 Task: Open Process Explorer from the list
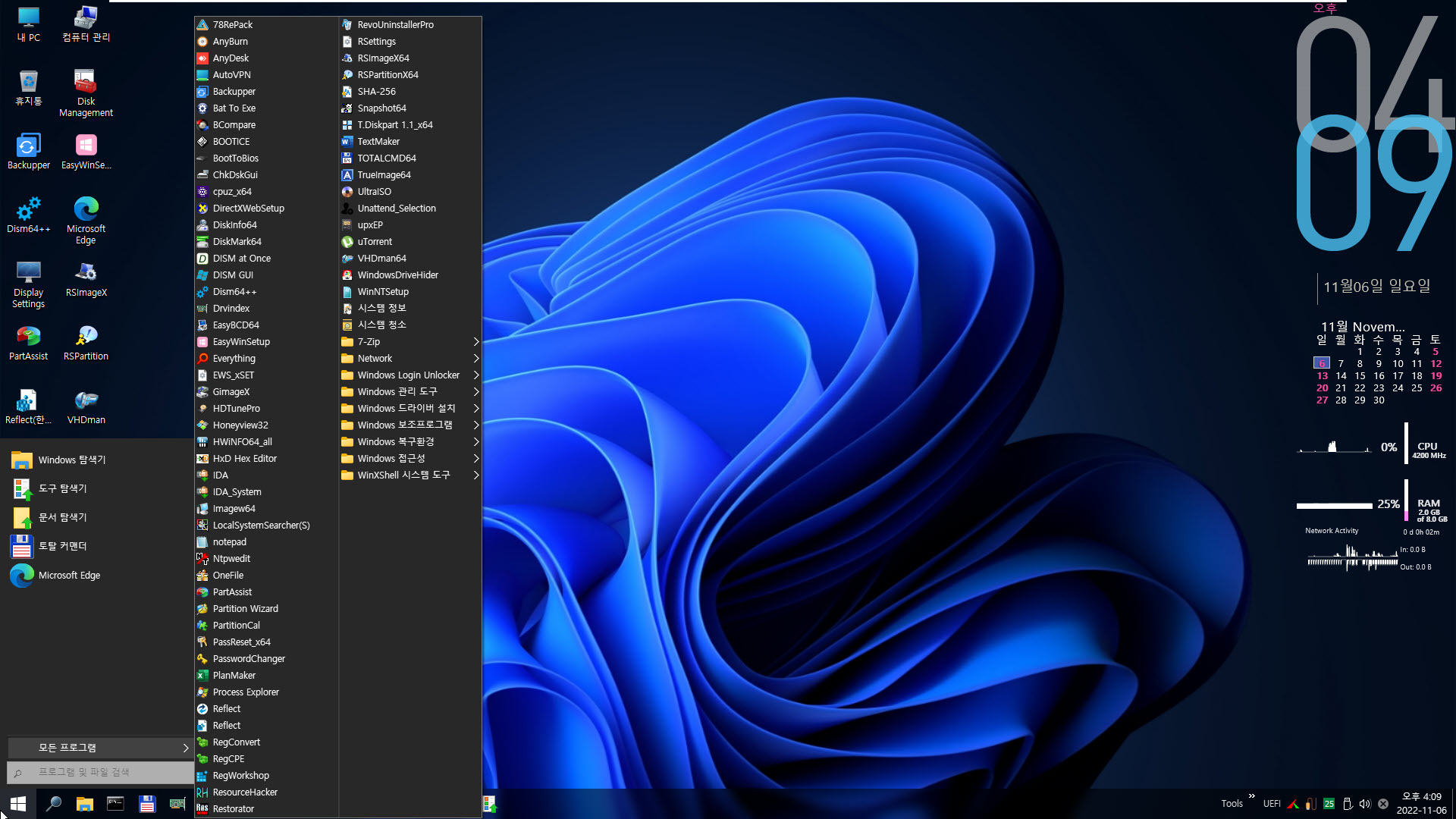tap(265, 692)
